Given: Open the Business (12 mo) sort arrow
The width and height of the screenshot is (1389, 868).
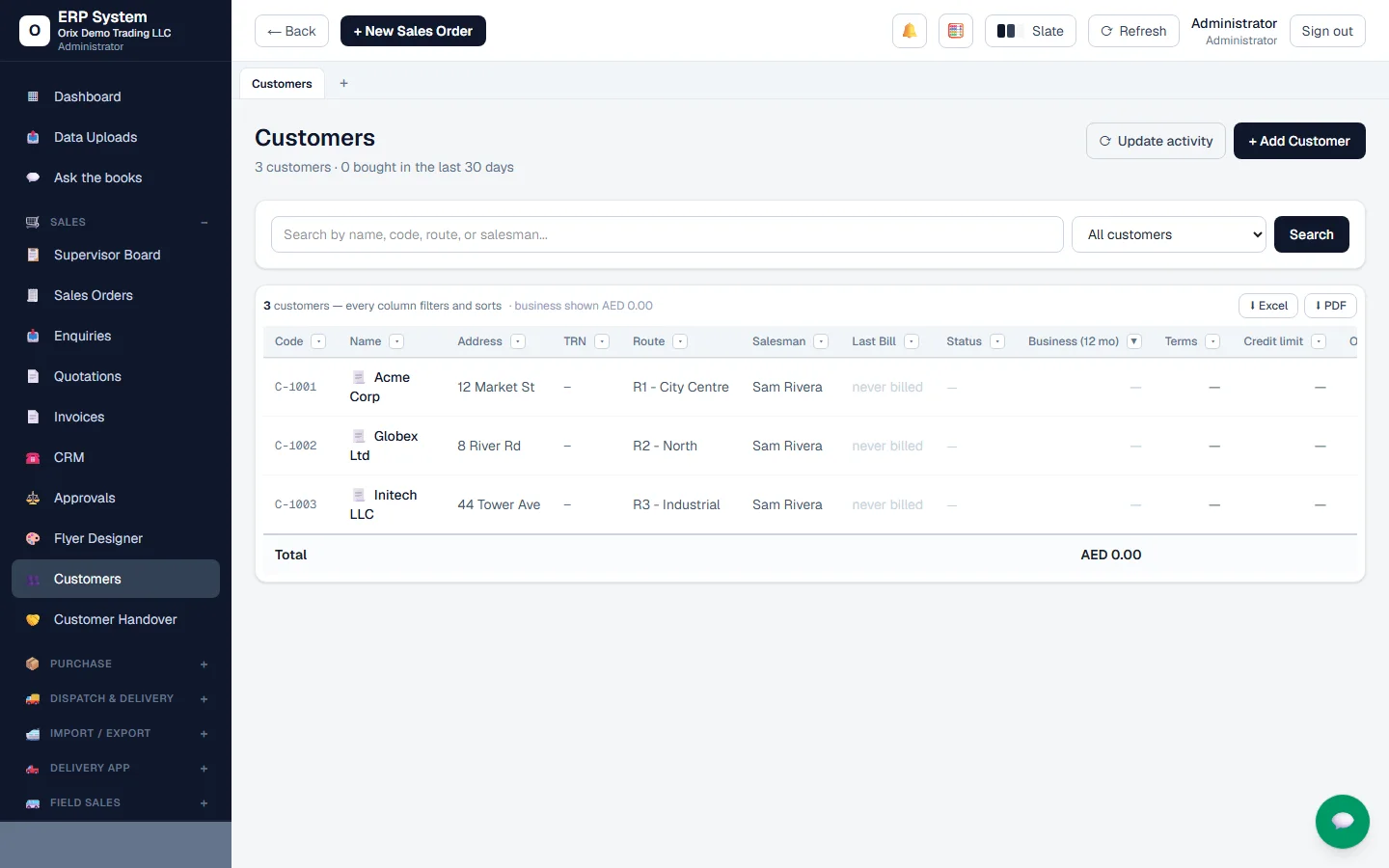Looking at the screenshot, I should click(1134, 341).
